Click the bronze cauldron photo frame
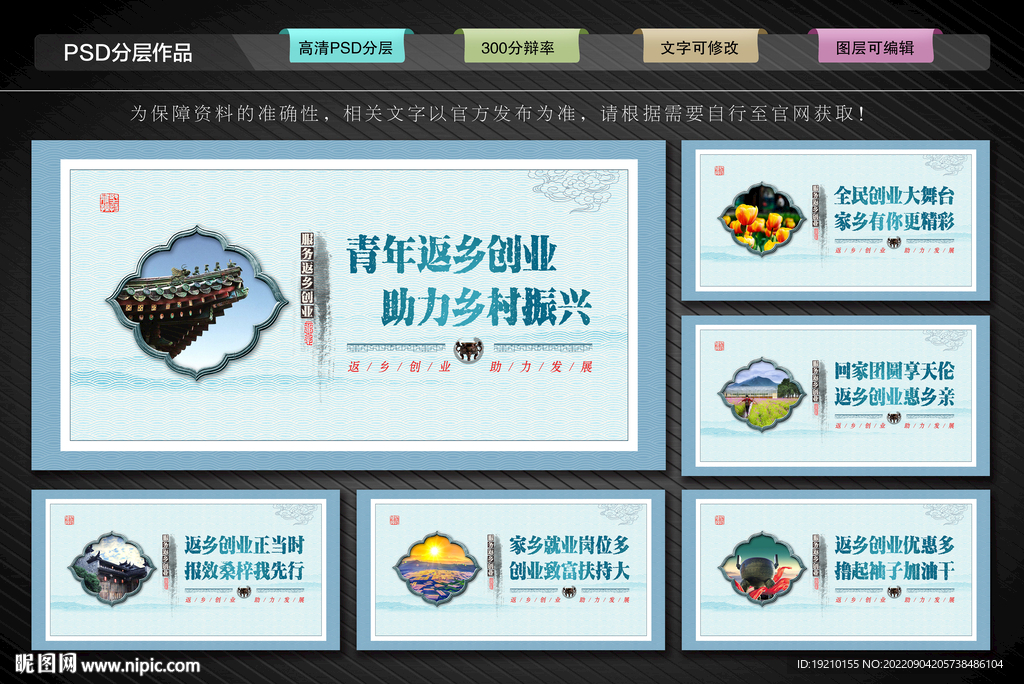The width and height of the screenshot is (1024, 684). point(761,568)
